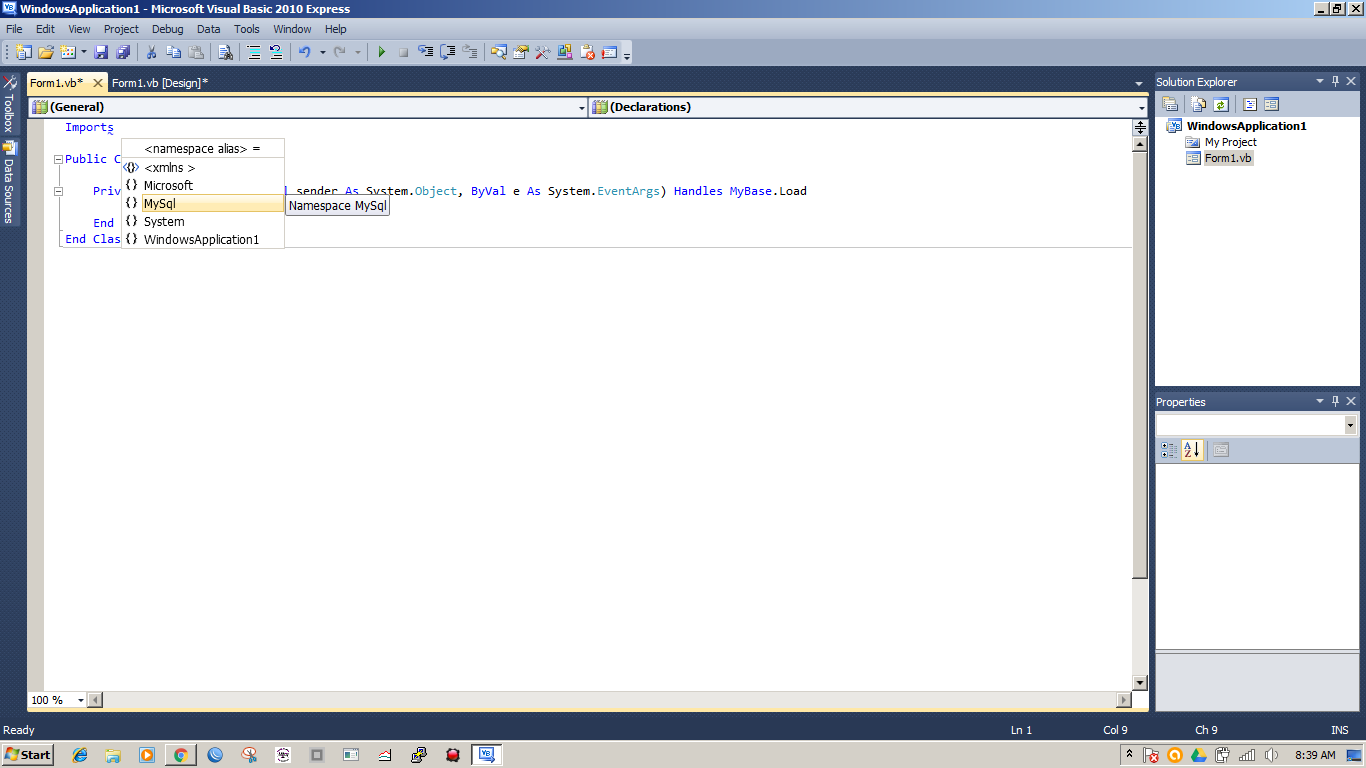Open the Data Sources side tab
Image resolution: width=1366 pixels, height=768 pixels.
pos(9,182)
